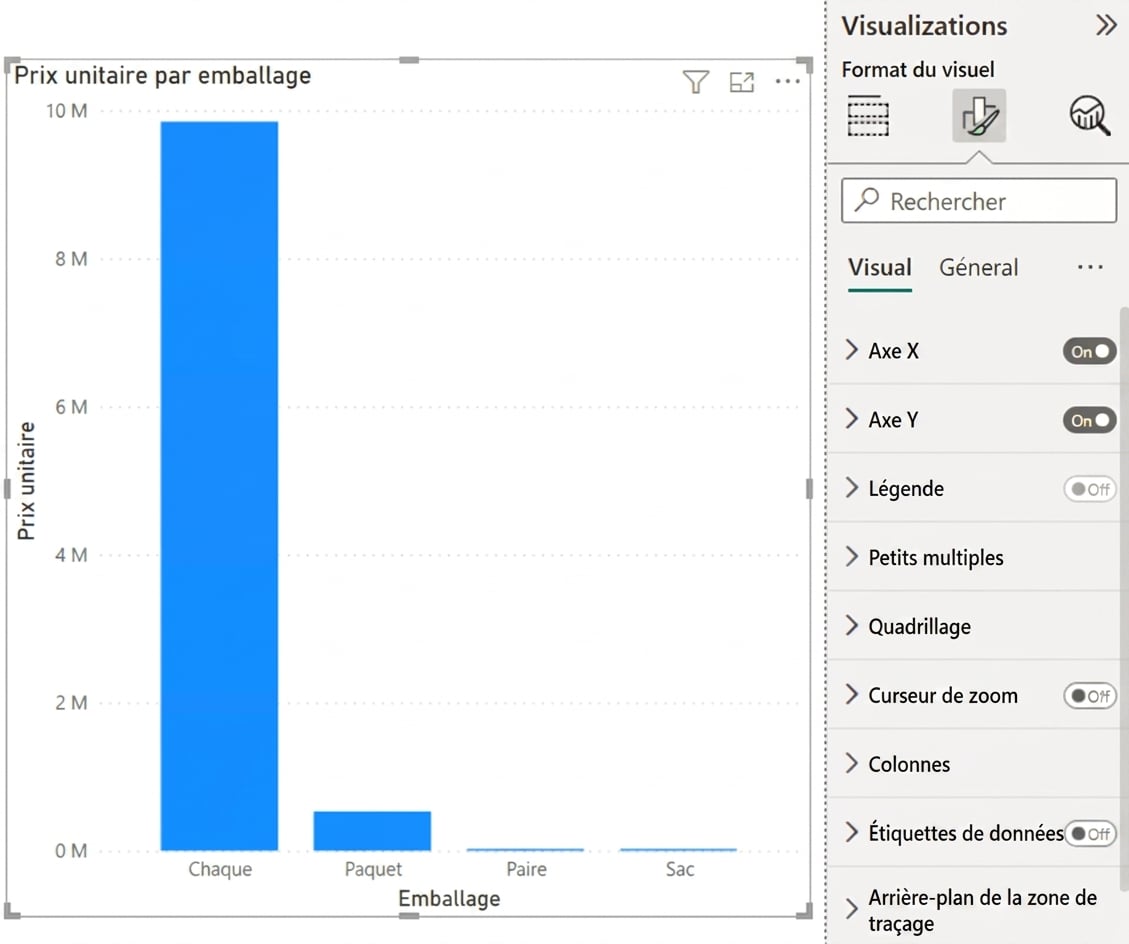The width and height of the screenshot is (1129, 944).
Task: Click the search magnifier icon in Rechercher box
Action: click(867, 199)
